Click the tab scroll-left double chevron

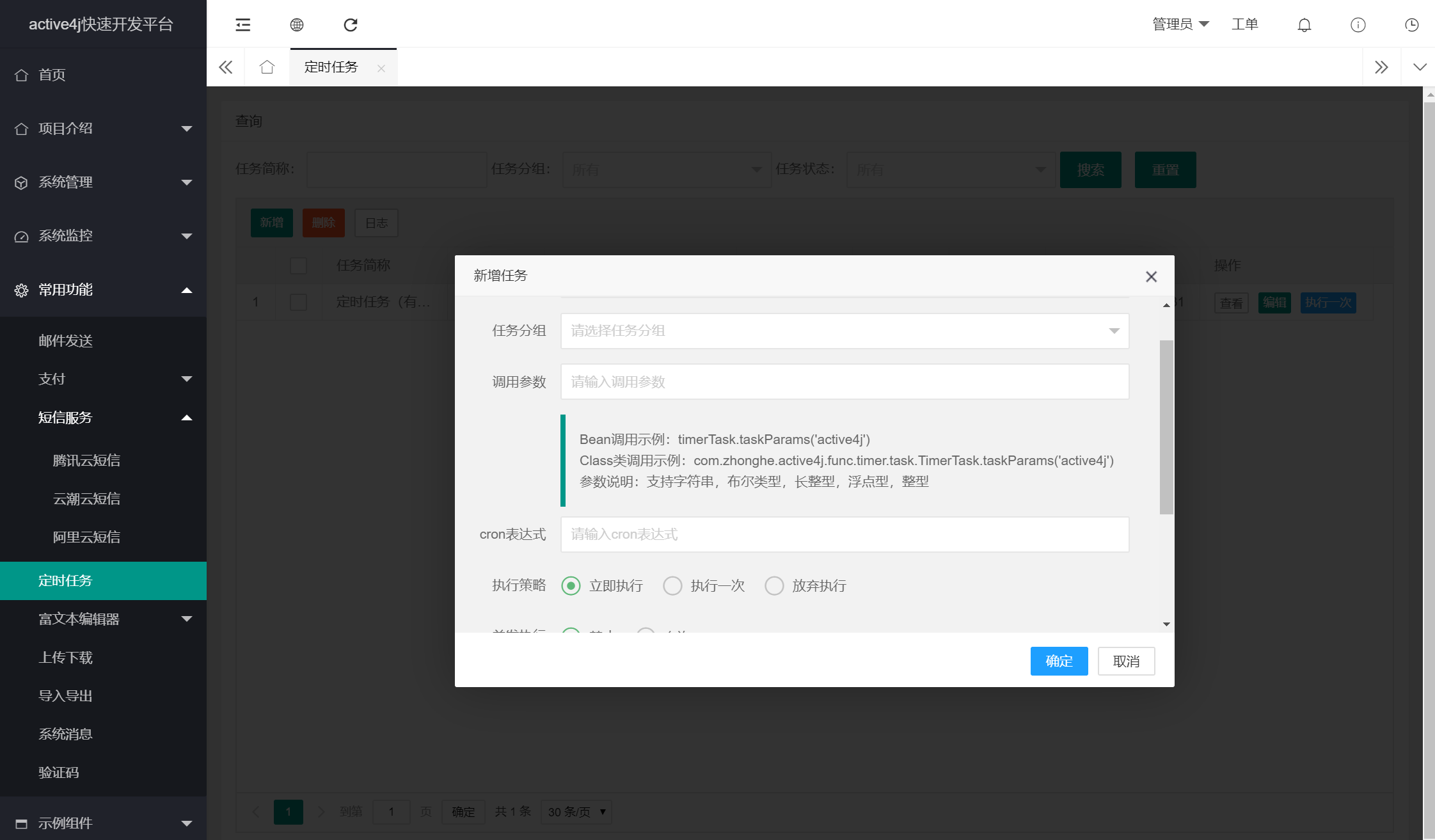pos(226,67)
